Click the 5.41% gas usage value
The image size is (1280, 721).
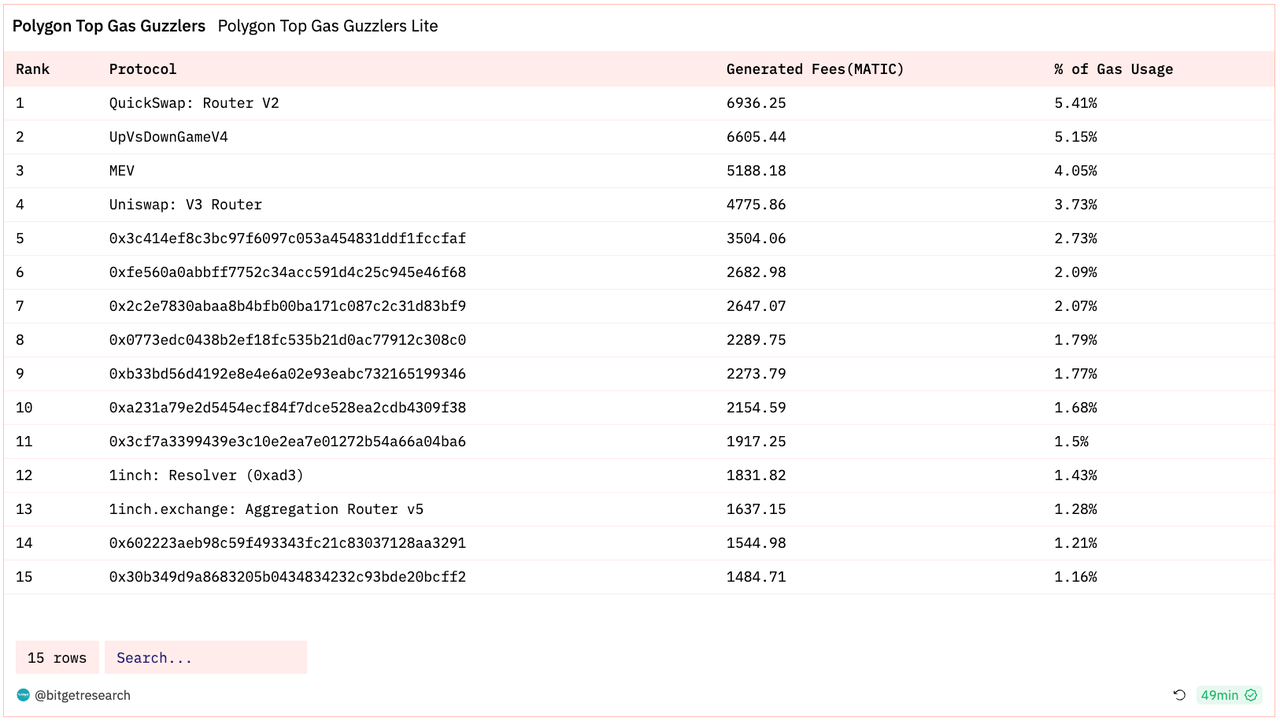pyautogui.click(x=1076, y=103)
